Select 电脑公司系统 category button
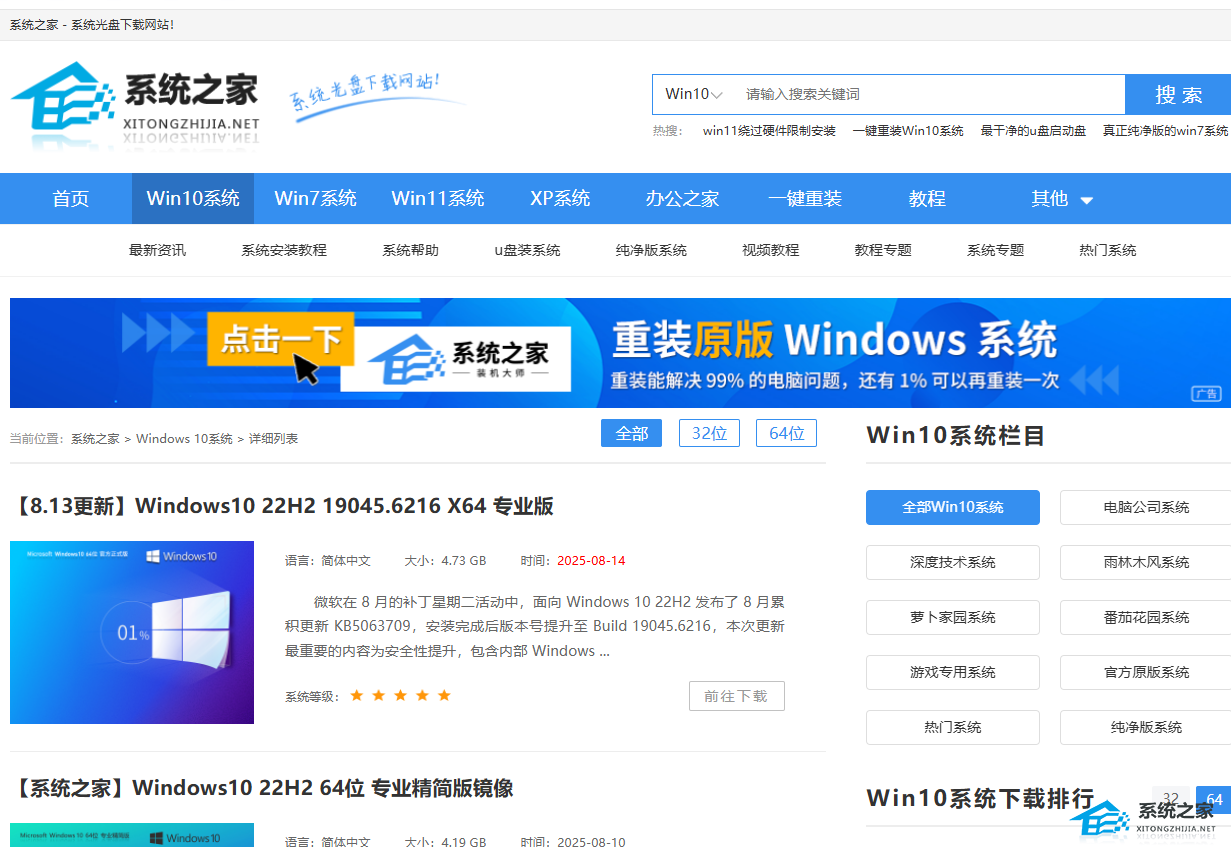 1146,507
